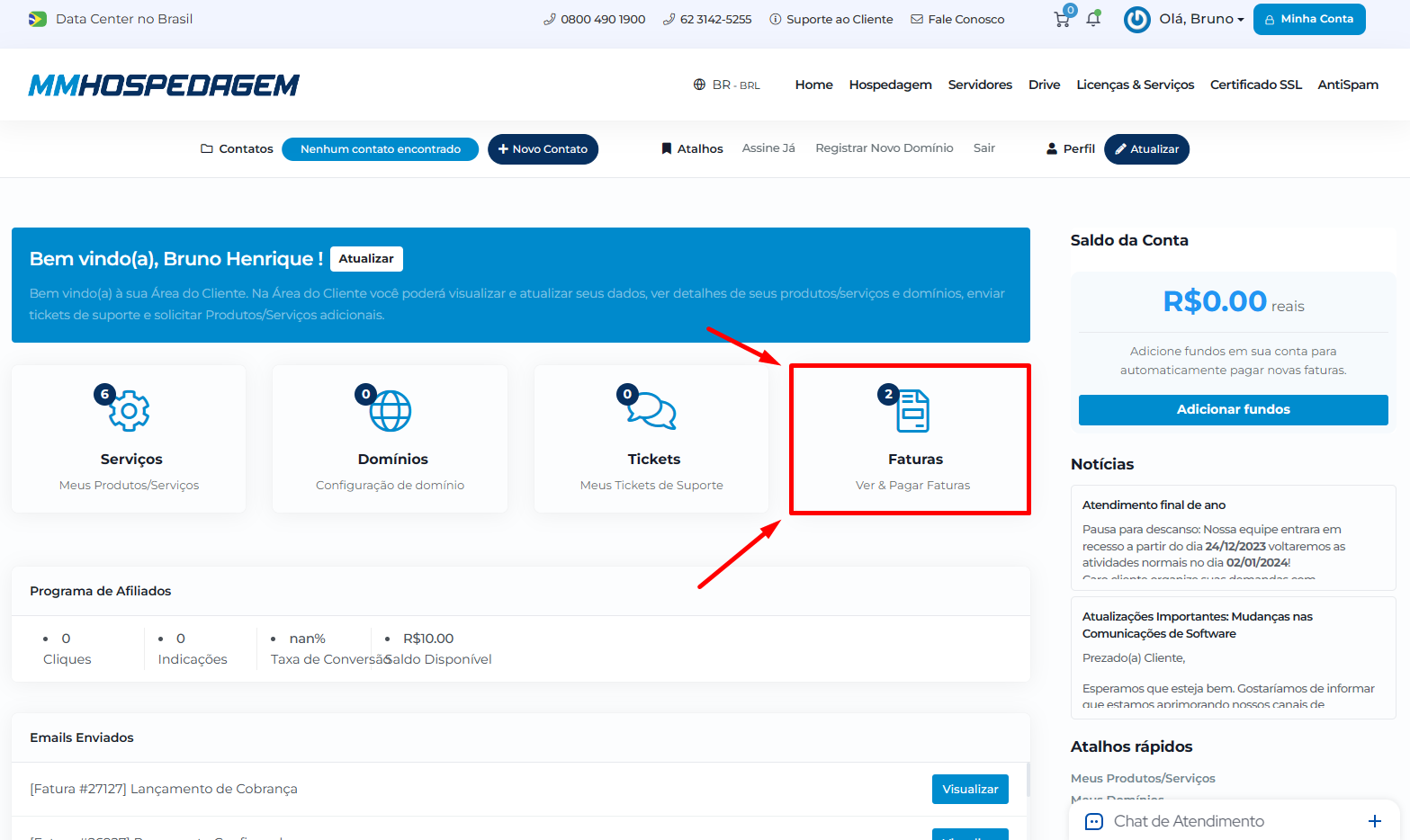Click the Cliques affiliate stat
The image size is (1410, 840).
click(67, 648)
